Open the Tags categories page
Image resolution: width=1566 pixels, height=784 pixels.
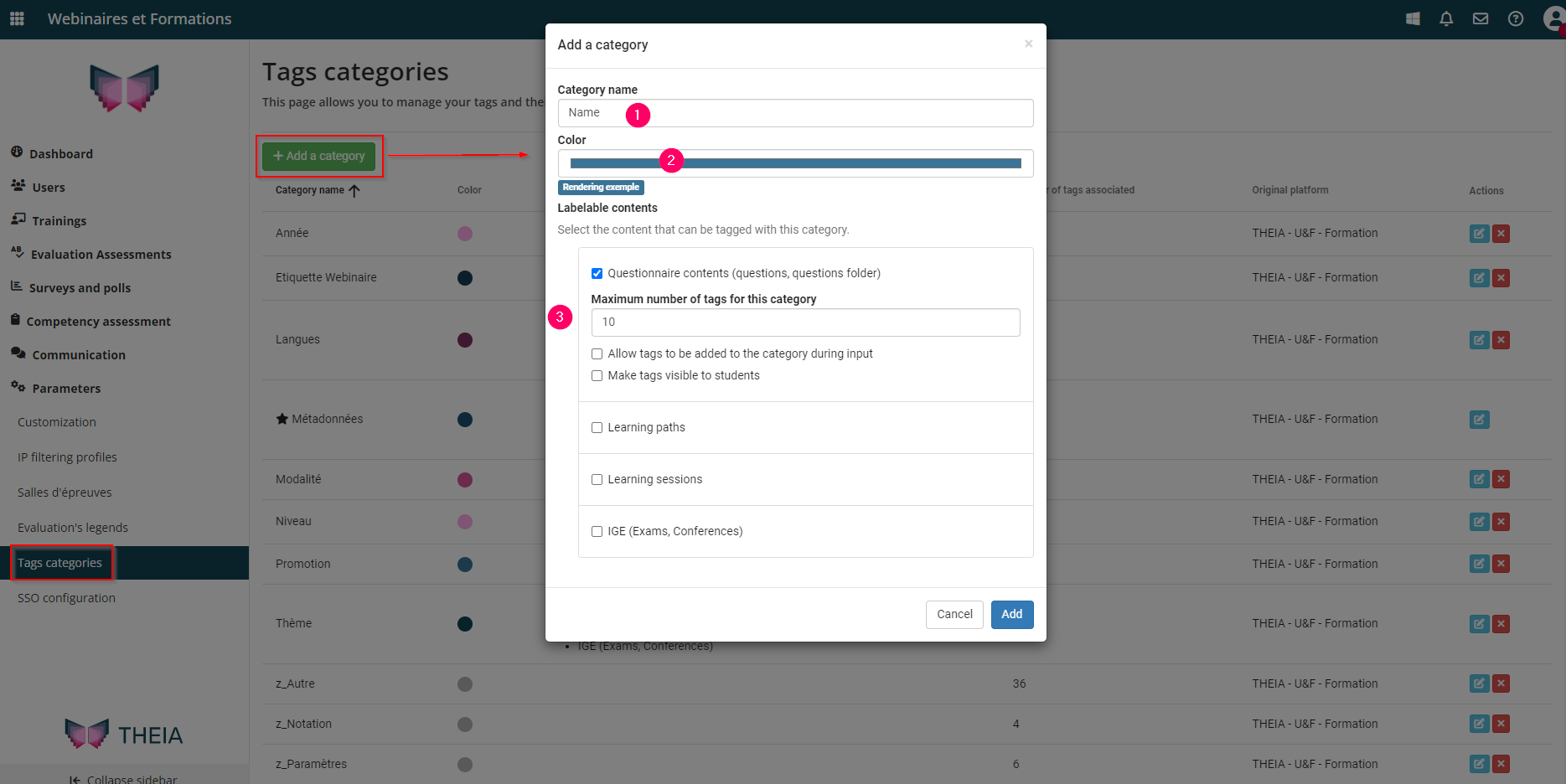click(61, 562)
